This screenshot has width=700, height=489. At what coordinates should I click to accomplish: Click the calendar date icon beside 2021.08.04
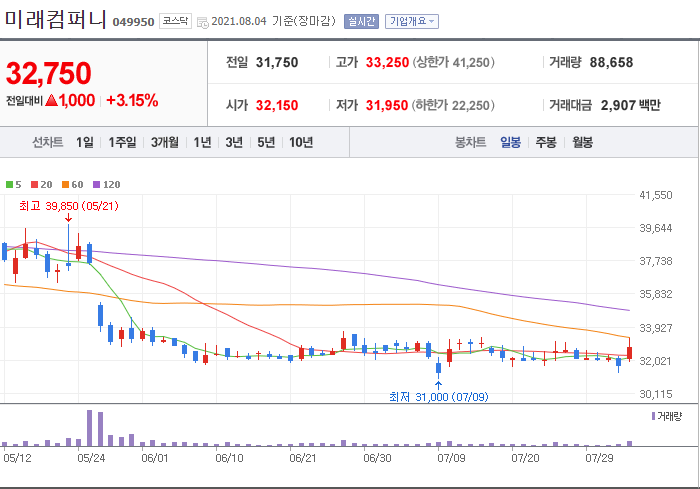[203, 22]
